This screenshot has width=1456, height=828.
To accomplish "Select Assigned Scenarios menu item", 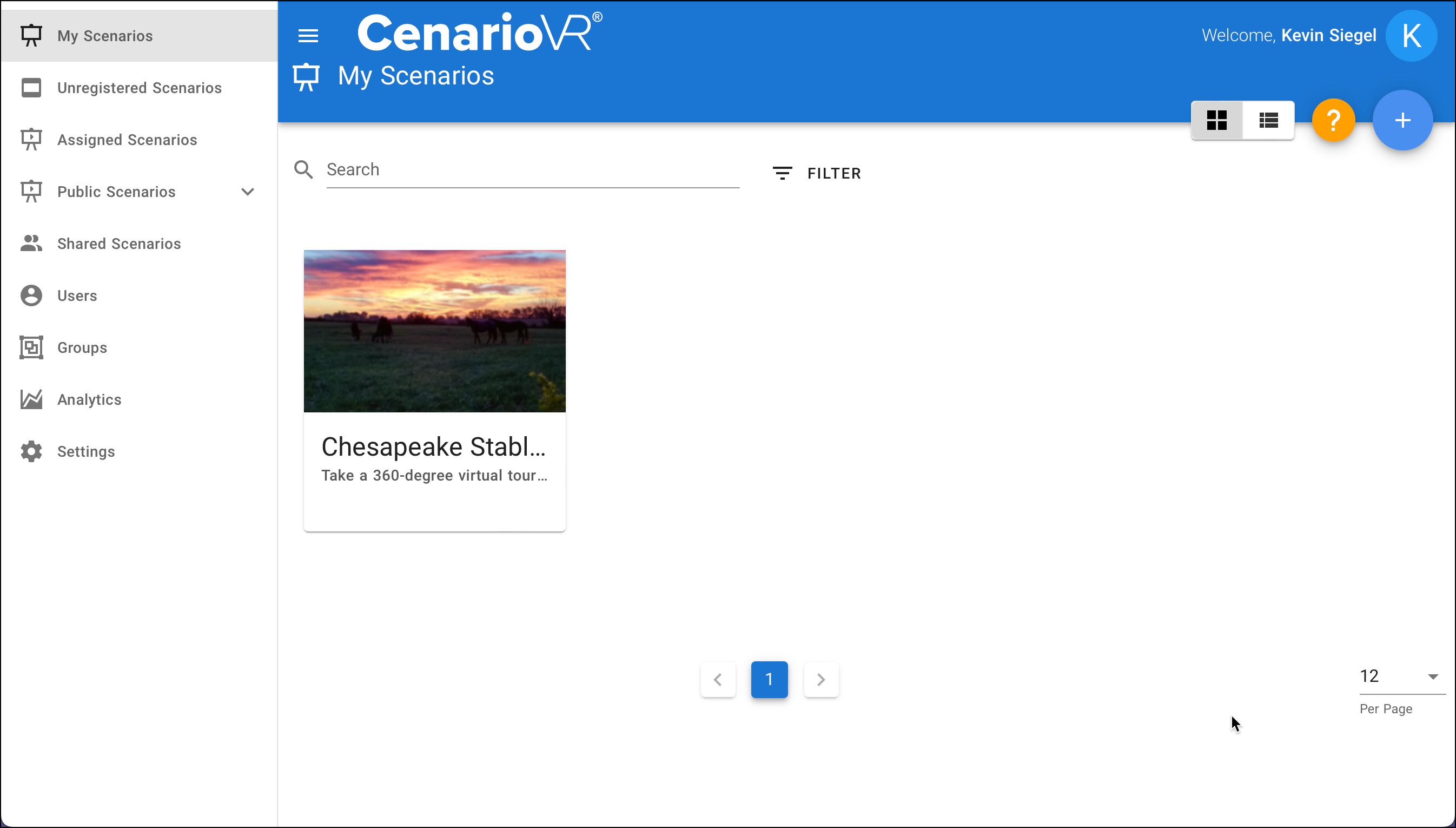I will click(127, 140).
